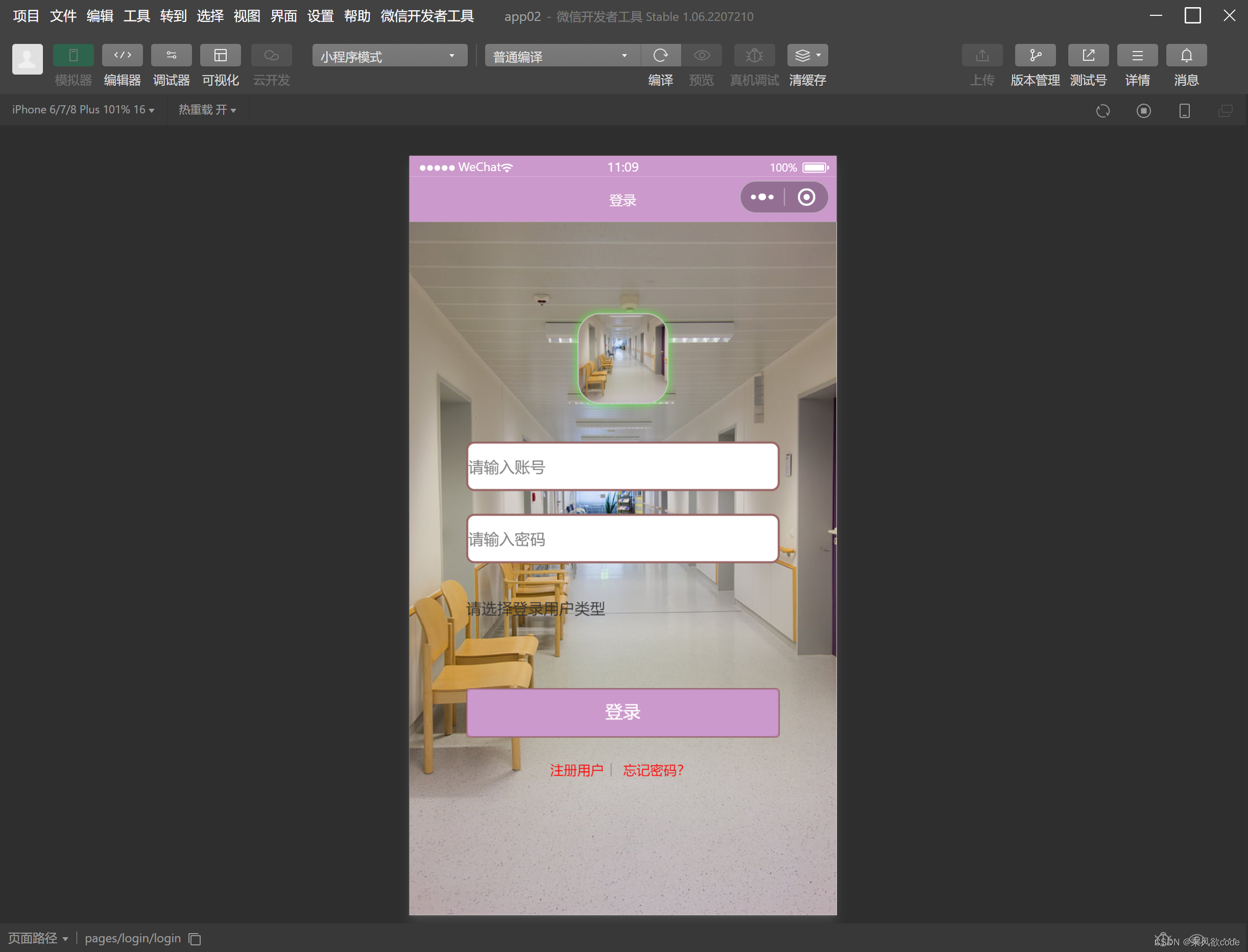Click the 测试号 test account icon
The height and width of the screenshot is (952, 1248).
(x=1088, y=56)
